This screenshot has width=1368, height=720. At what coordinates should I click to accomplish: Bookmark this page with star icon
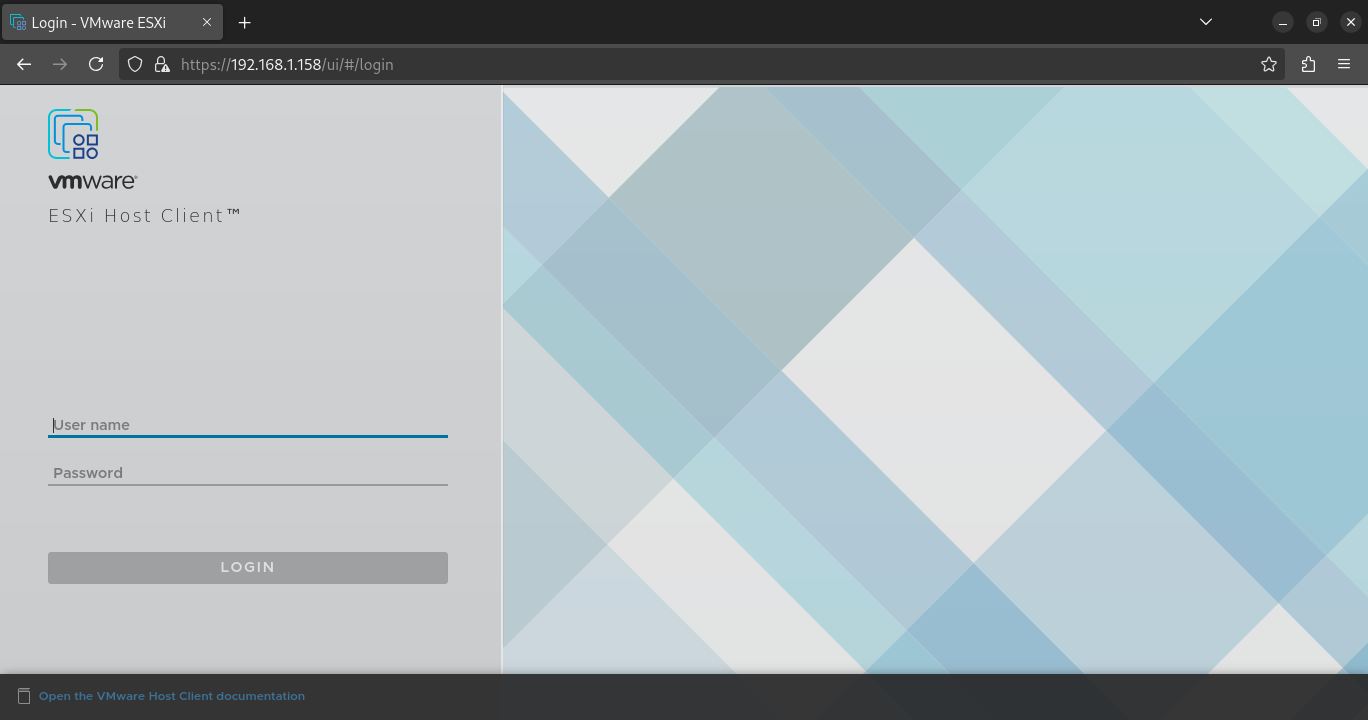tap(1269, 64)
